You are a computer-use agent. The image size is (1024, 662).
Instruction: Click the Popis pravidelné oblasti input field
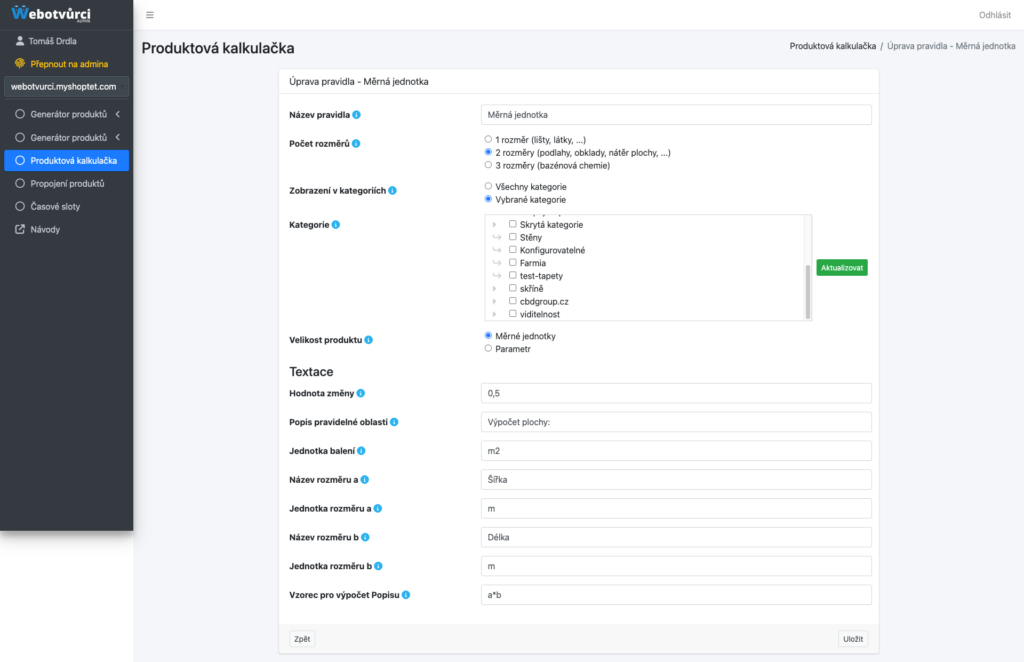676,422
